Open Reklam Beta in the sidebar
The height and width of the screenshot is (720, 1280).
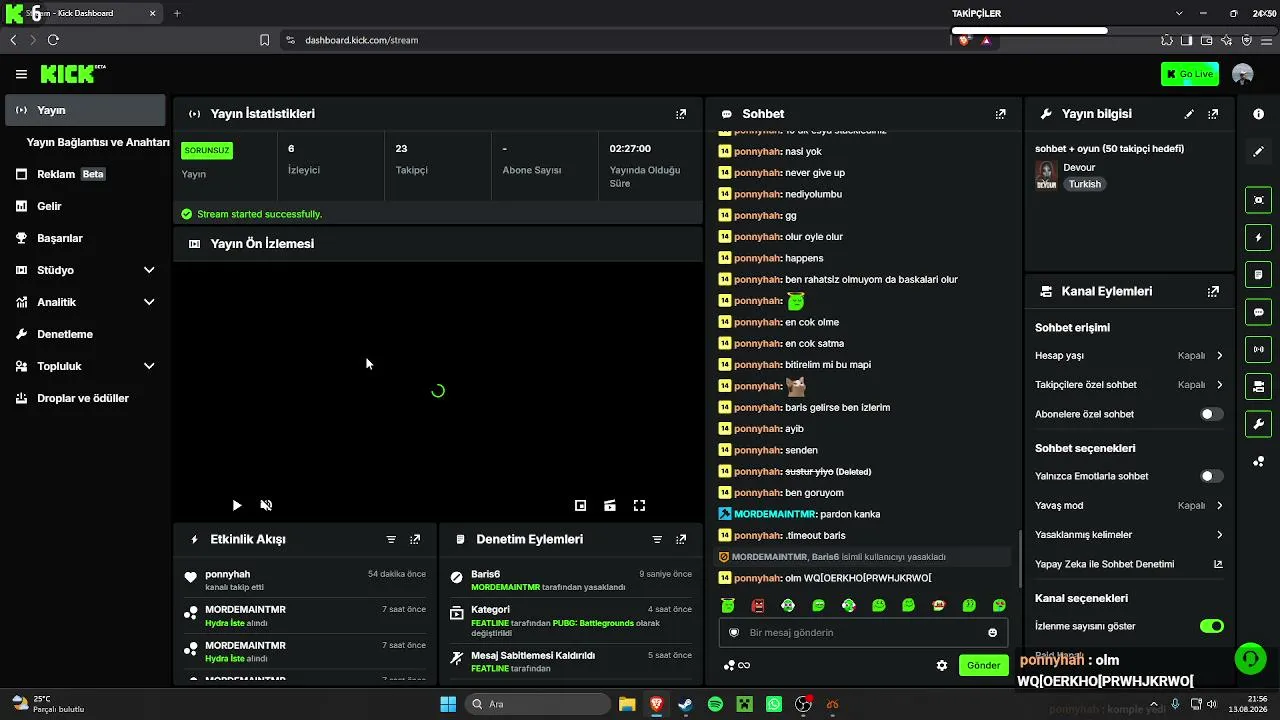tap(85, 174)
